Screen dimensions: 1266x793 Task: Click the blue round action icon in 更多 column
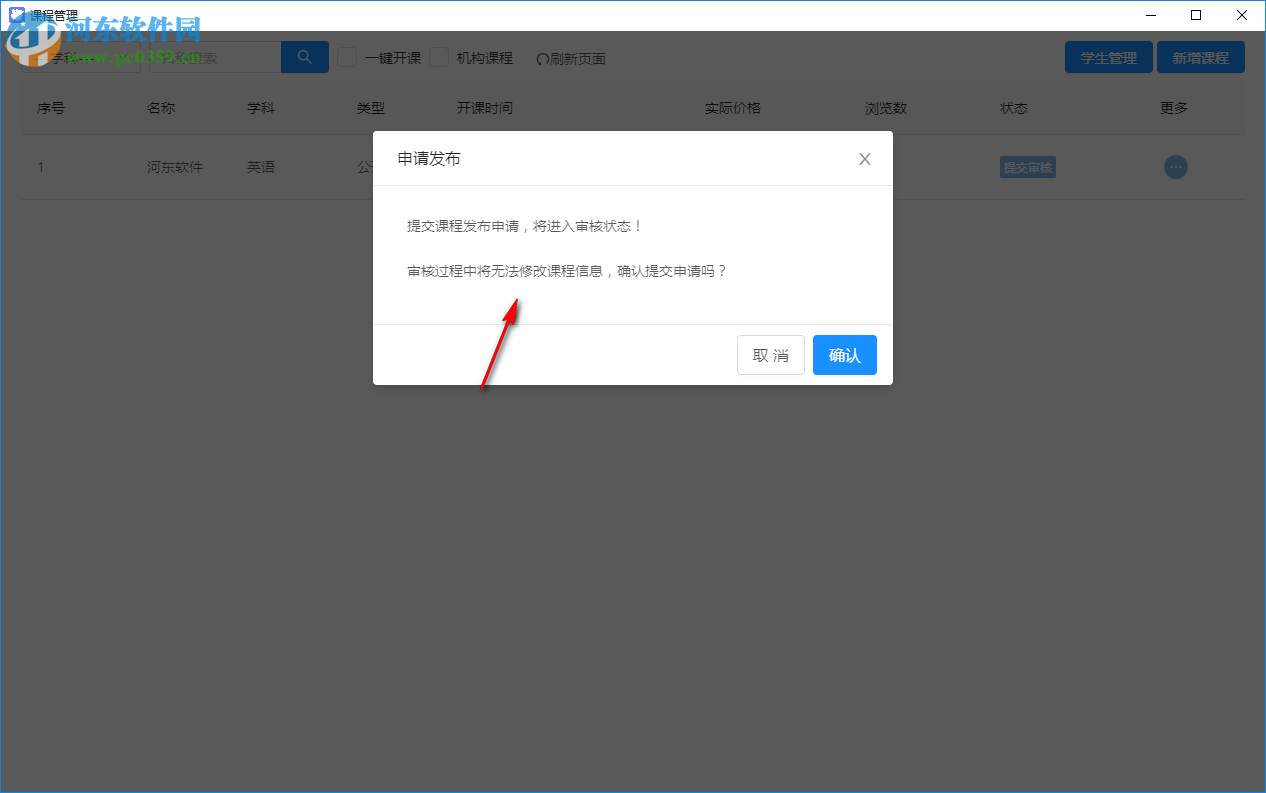pyautogui.click(x=1176, y=167)
